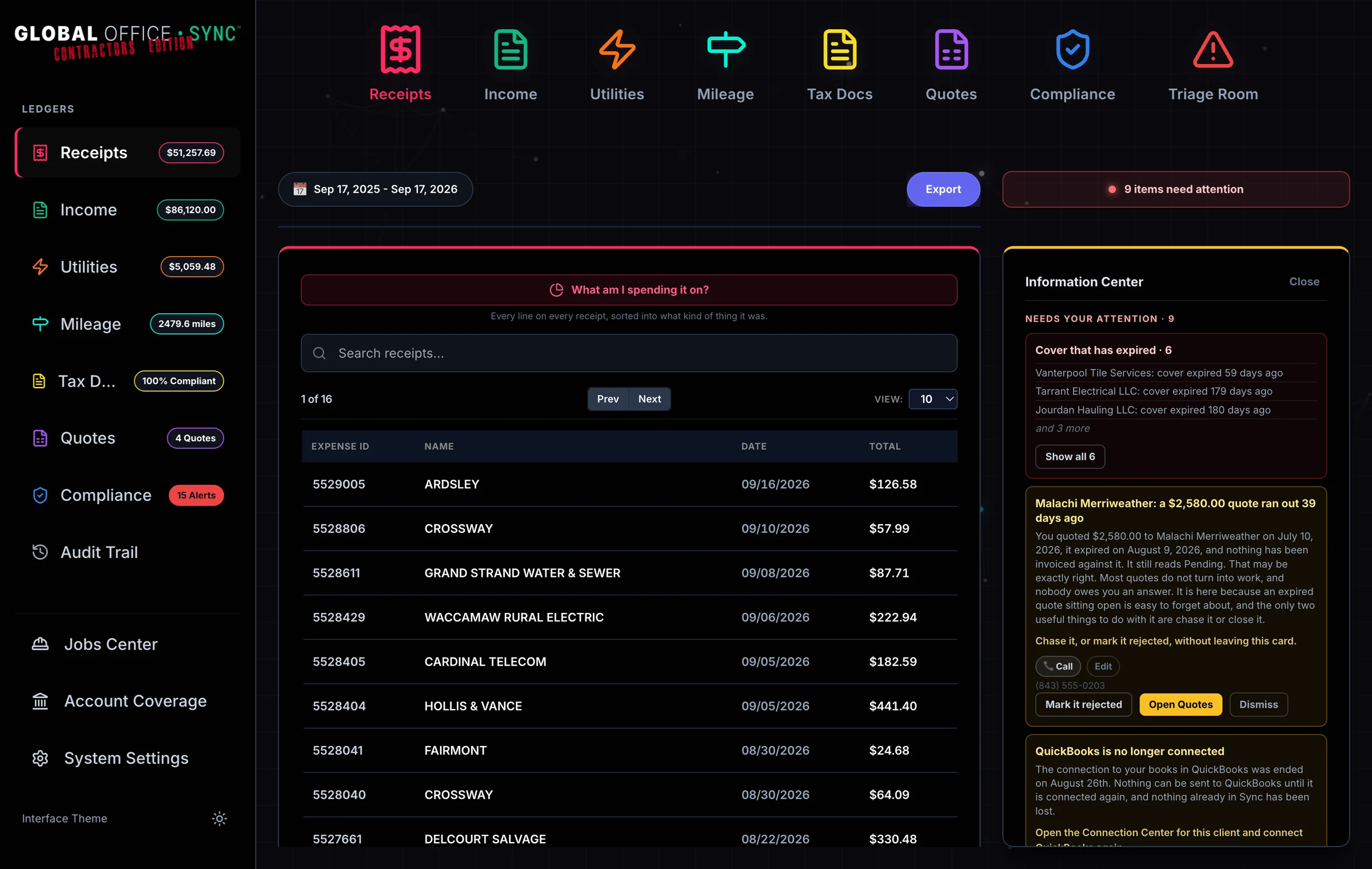Toggle the Interface Theme sun icon
Image resolution: width=1372 pixels, height=869 pixels.
click(x=219, y=819)
